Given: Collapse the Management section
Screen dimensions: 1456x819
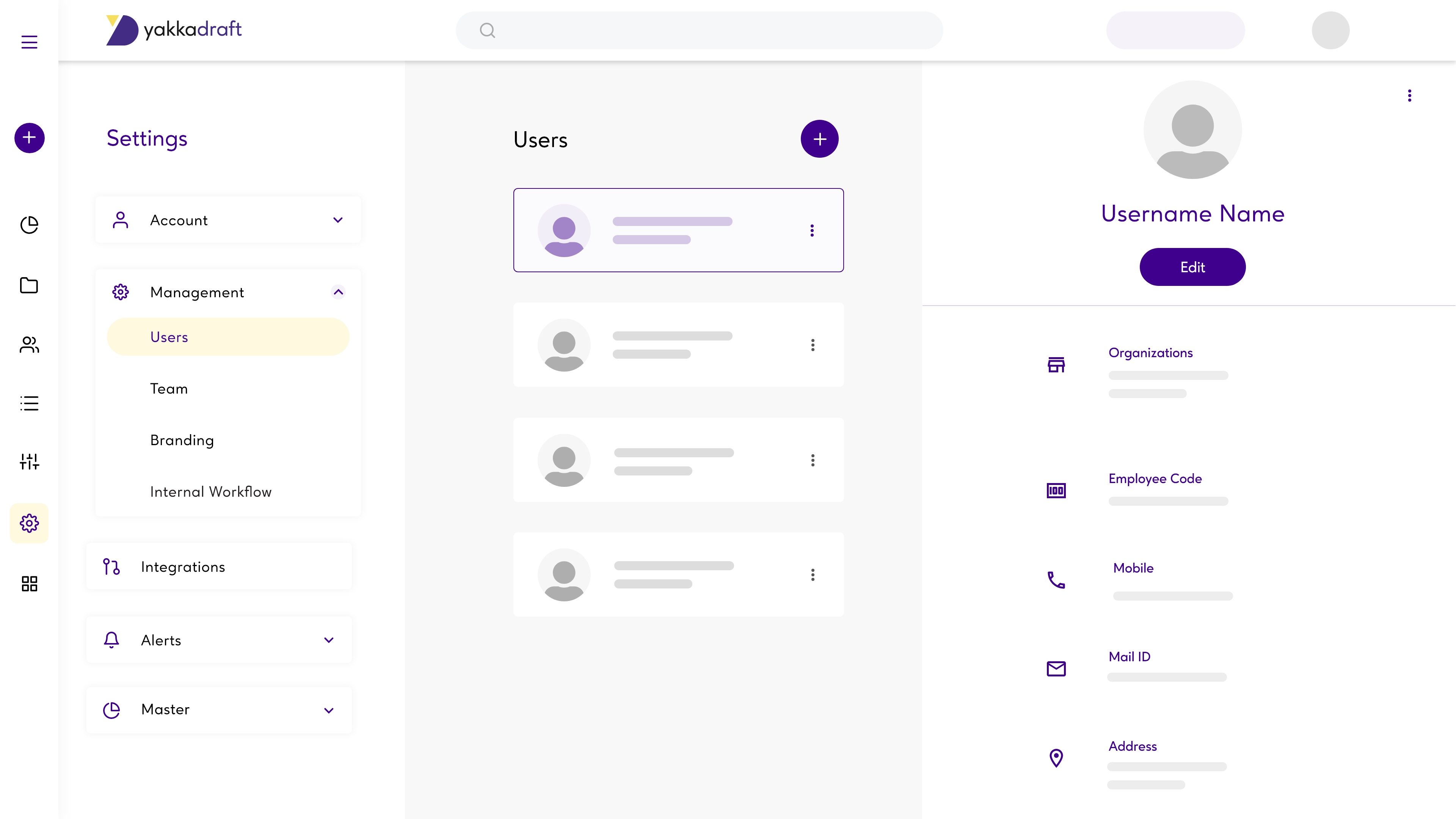Looking at the screenshot, I should click(338, 292).
